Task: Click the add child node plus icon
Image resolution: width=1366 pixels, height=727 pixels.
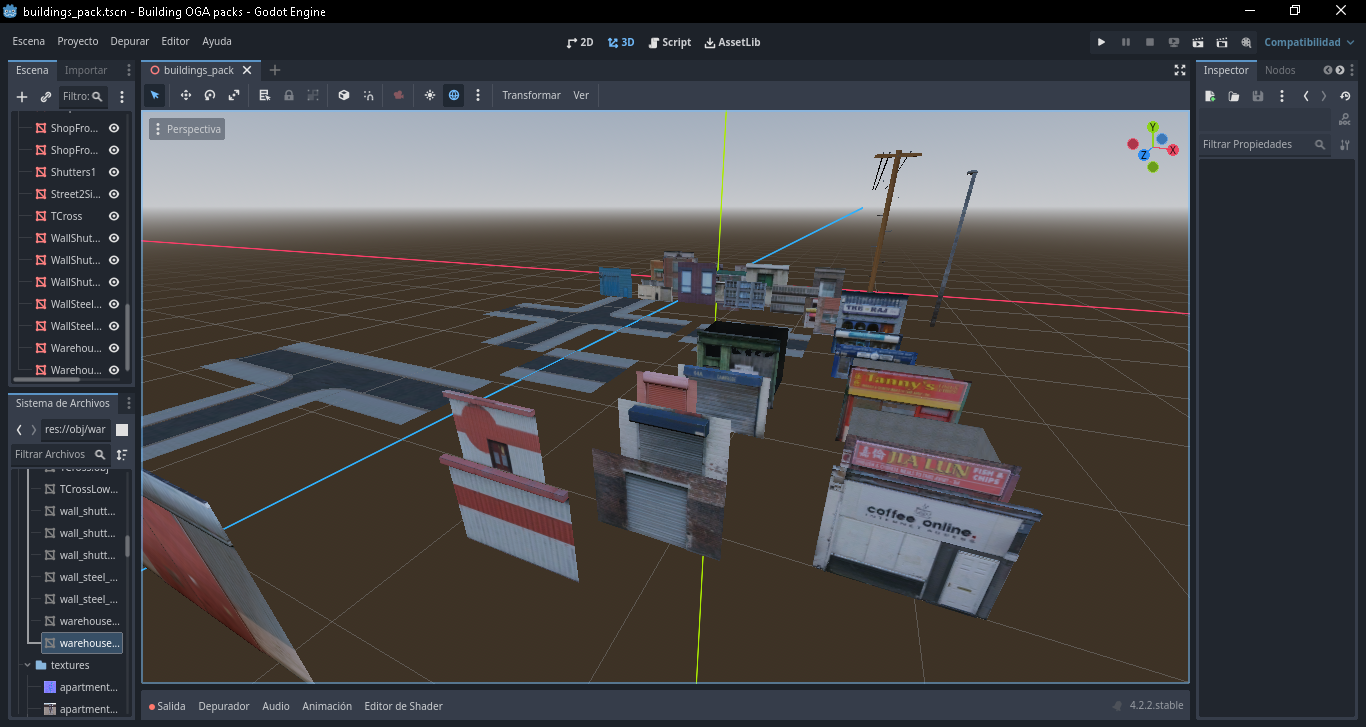Action: click(22, 97)
